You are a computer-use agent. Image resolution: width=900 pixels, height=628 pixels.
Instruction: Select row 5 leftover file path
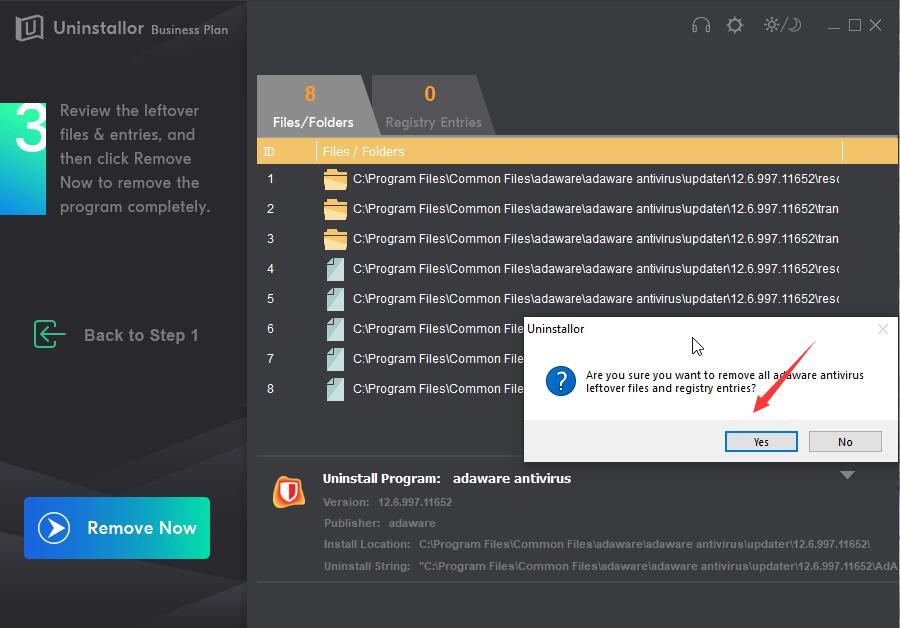pos(596,299)
